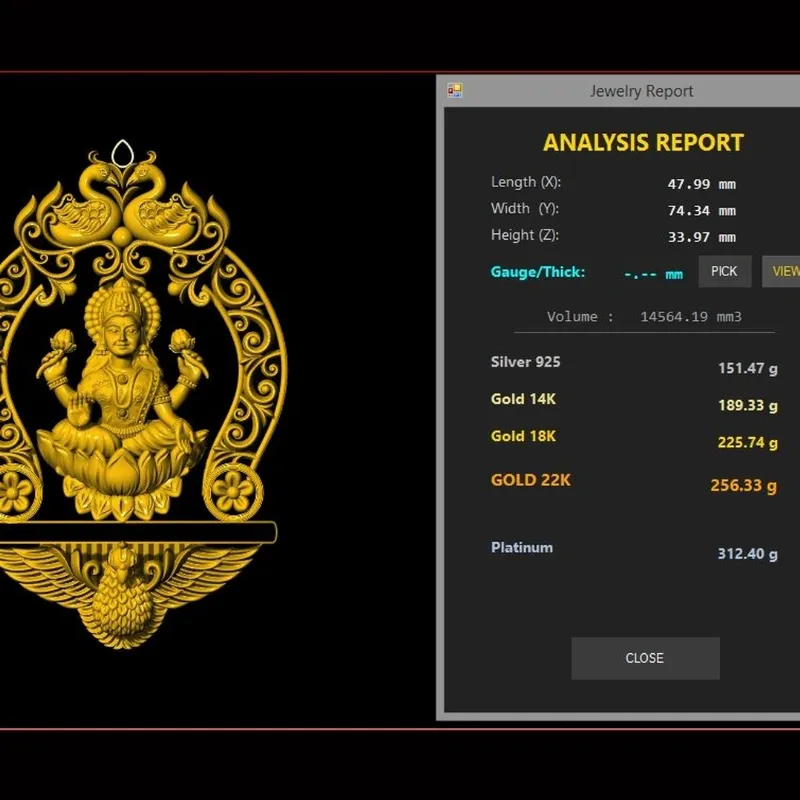The width and height of the screenshot is (800, 800).
Task: Click the VIEW button beside PICK
Action: [x=781, y=271]
